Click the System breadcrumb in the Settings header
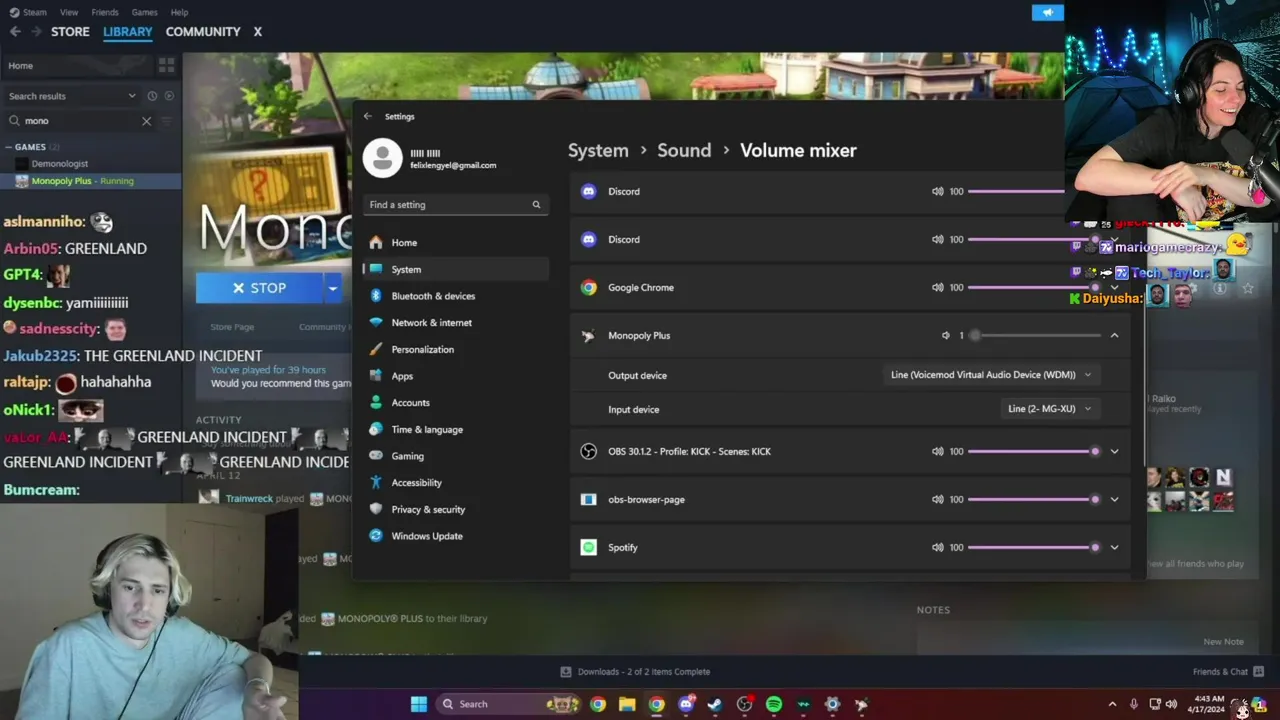Screen dimensions: 1280x720 click(598, 150)
